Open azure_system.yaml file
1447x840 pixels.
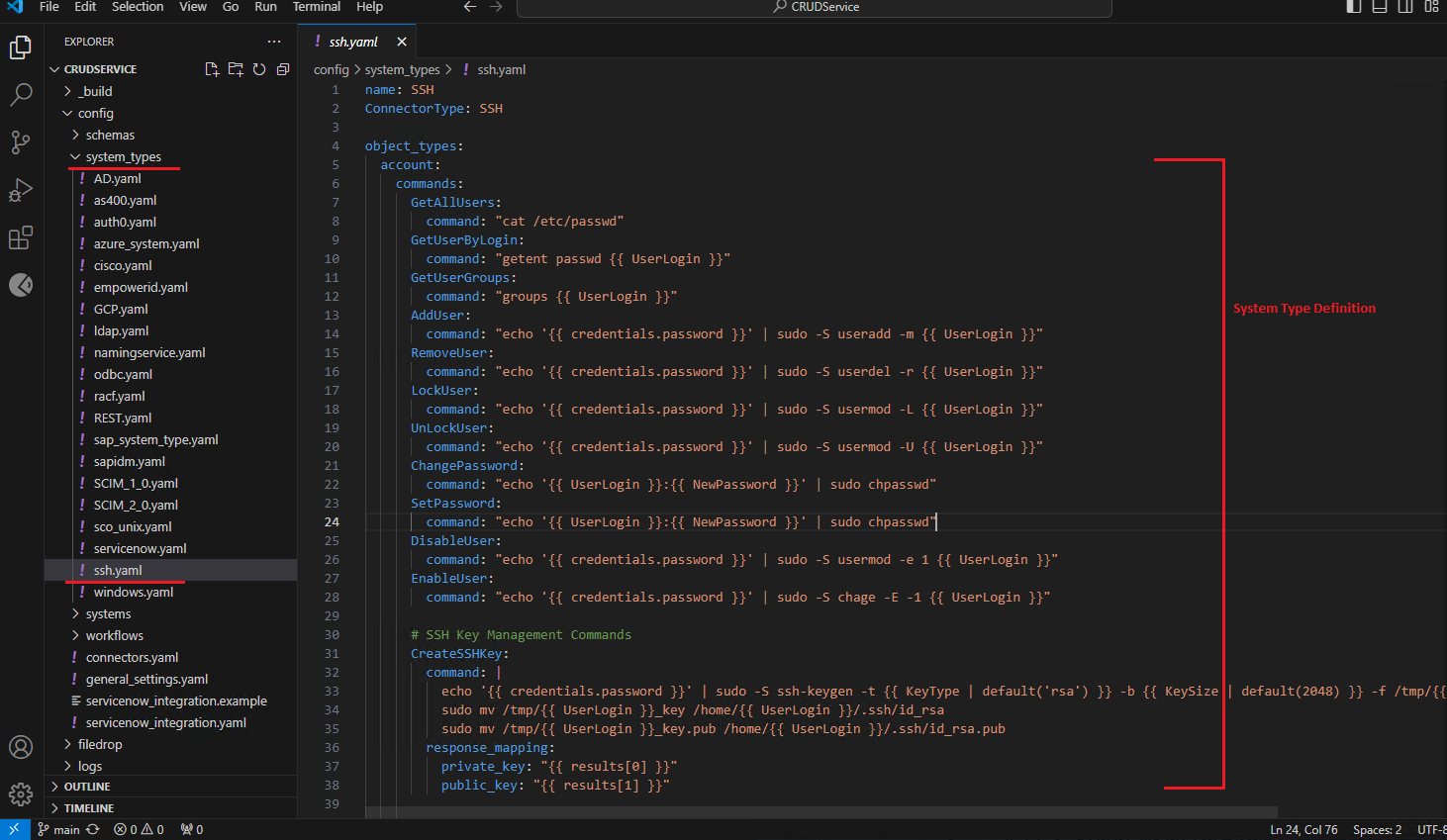pyautogui.click(x=170, y=243)
